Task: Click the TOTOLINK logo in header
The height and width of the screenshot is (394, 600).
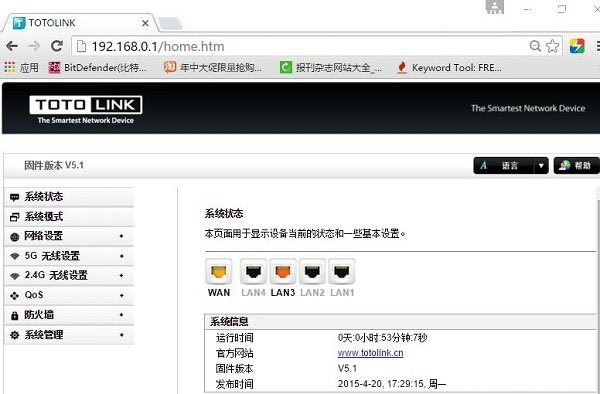Action: [86, 109]
